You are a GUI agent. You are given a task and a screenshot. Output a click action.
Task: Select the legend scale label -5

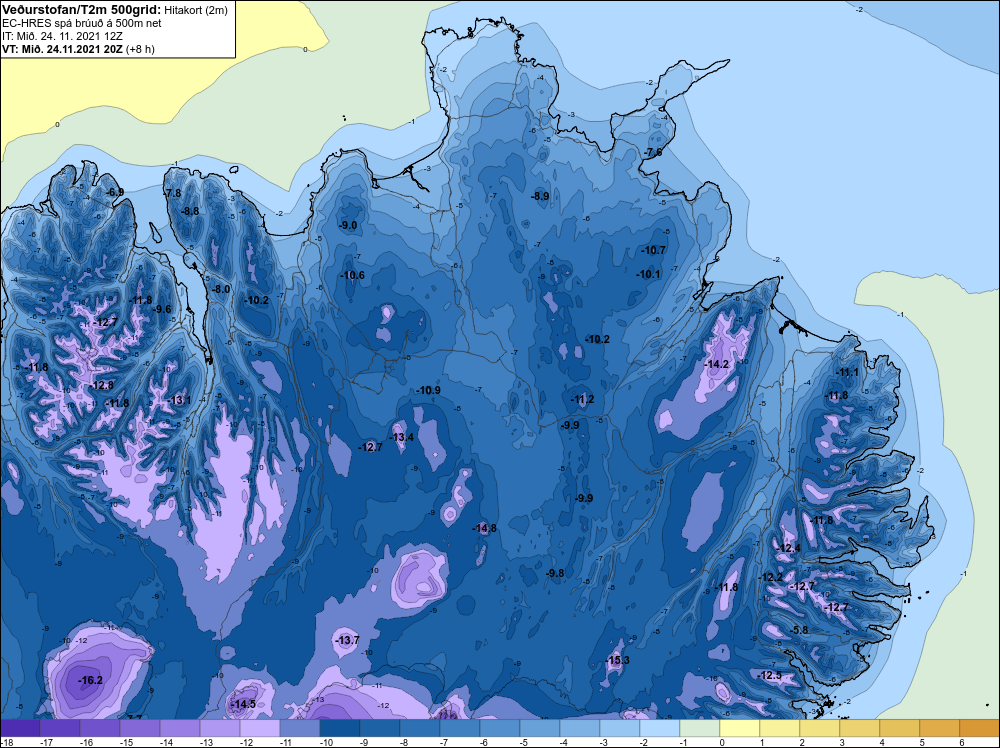coord(524,742)
